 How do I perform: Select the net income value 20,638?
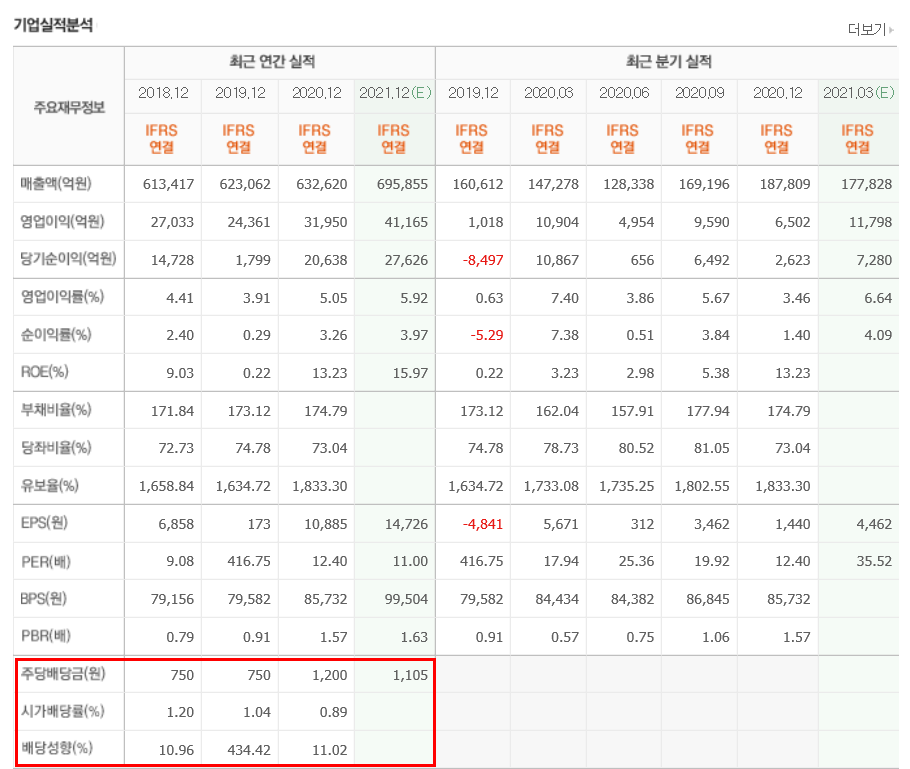click(x=326, y=260)
